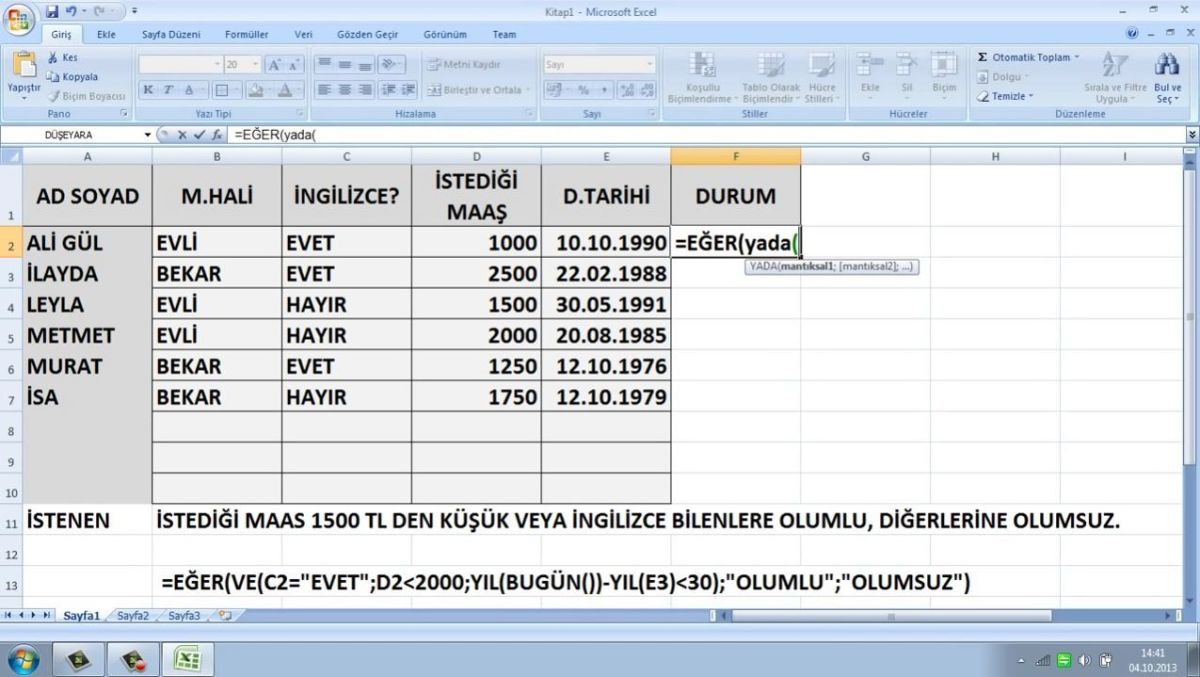Expand the Temizle dropdown menu

[x=1031, y=97]
